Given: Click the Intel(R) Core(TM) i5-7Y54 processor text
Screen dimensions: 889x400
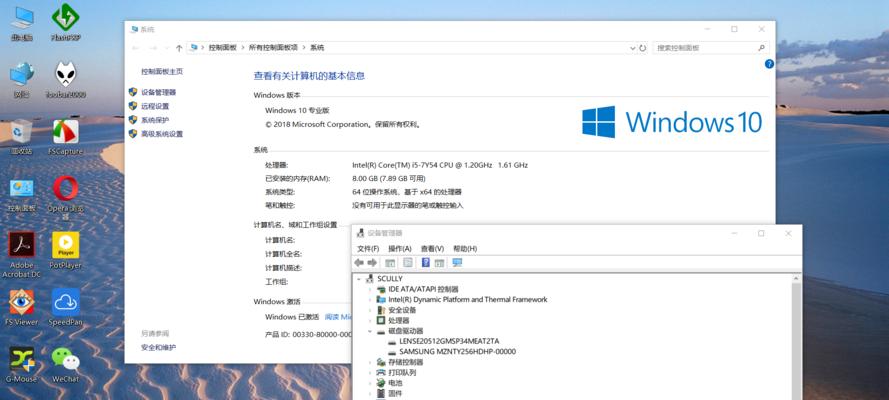Looking at the screenshot, I should coord(439,165).
